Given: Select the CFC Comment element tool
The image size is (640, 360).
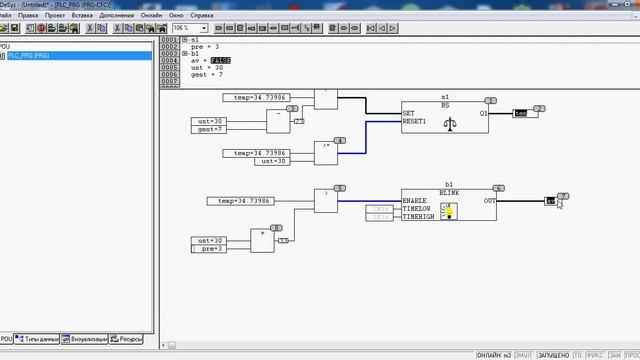Looking at the screenshot, I should click(x=284, y=28).
